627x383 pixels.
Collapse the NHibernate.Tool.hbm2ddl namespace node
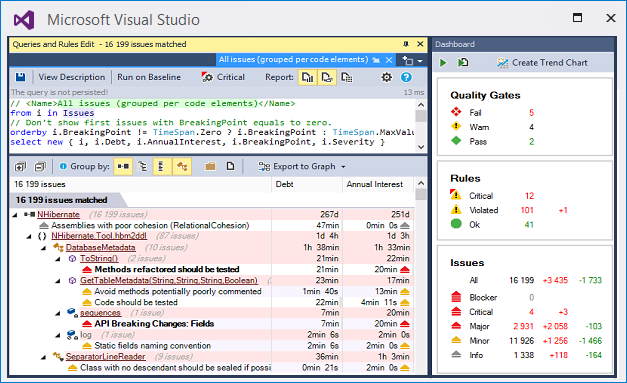(29, 237)
